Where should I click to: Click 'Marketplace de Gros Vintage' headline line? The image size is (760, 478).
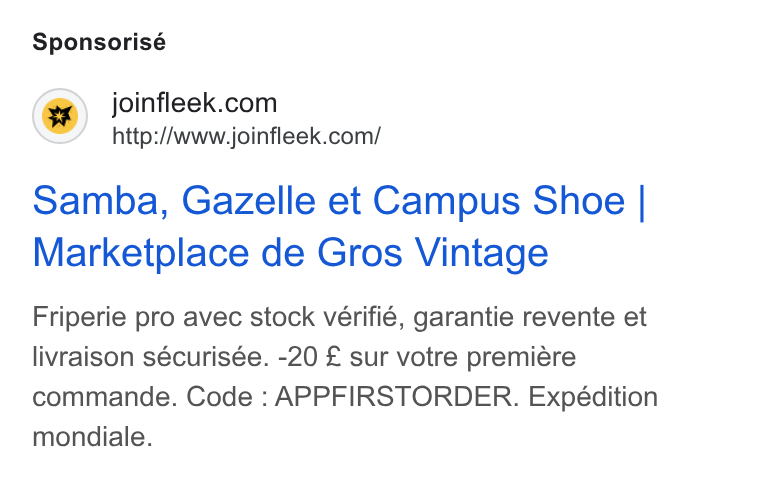[x=290, y=253]
